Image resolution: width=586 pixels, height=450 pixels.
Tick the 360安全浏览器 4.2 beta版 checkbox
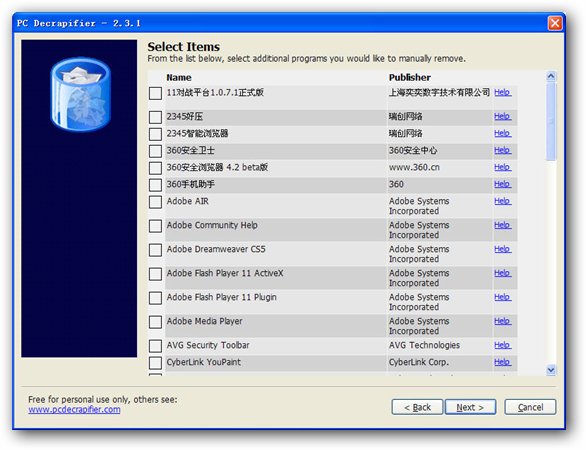click(155, 168)
